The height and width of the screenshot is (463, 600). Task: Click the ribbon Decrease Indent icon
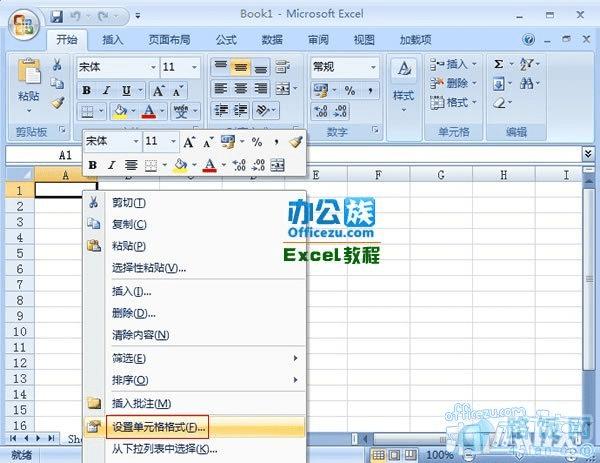[221, 110]
